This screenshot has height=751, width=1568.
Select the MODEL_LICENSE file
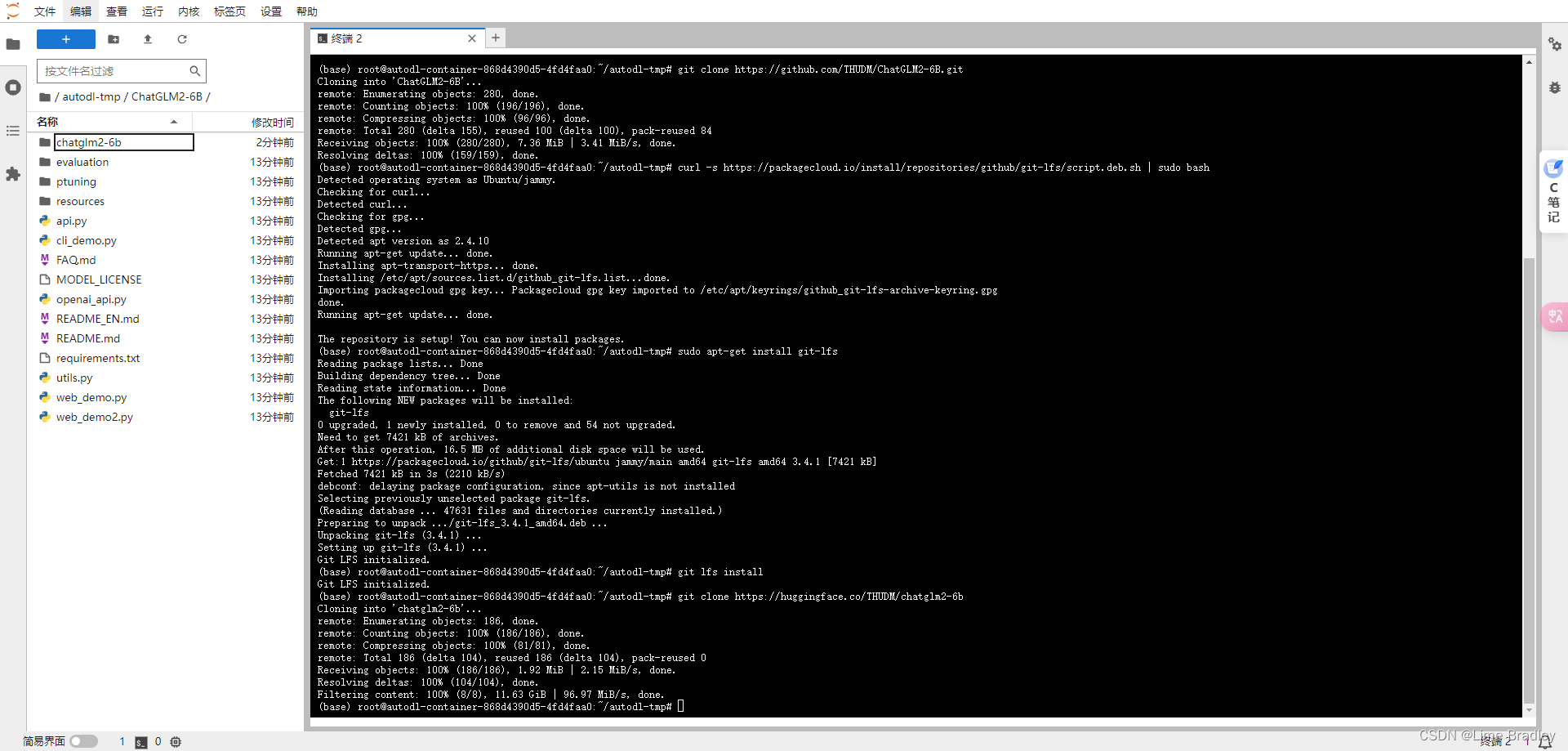click(x=166, y=279)
